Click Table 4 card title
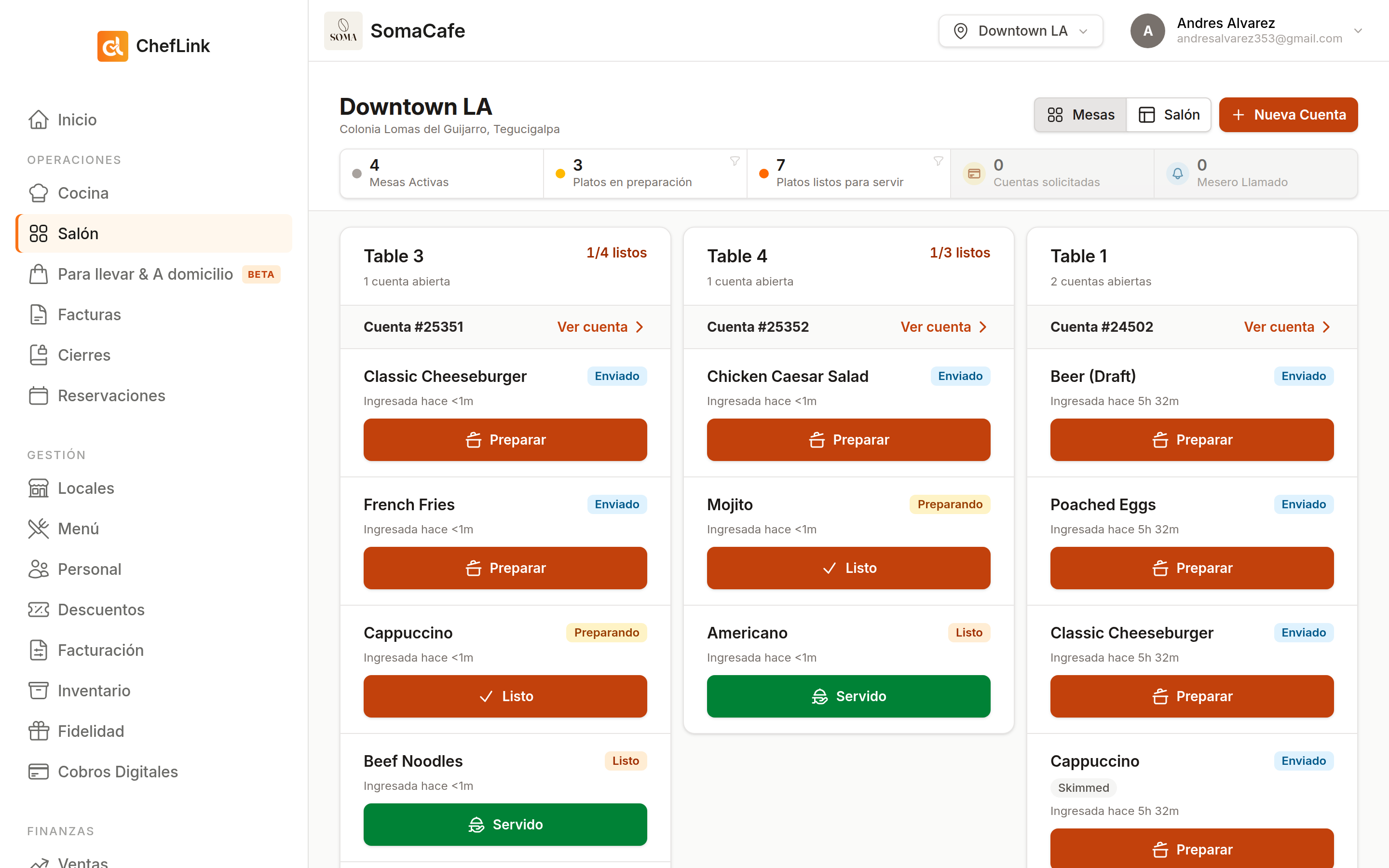 tap(737, 256)
